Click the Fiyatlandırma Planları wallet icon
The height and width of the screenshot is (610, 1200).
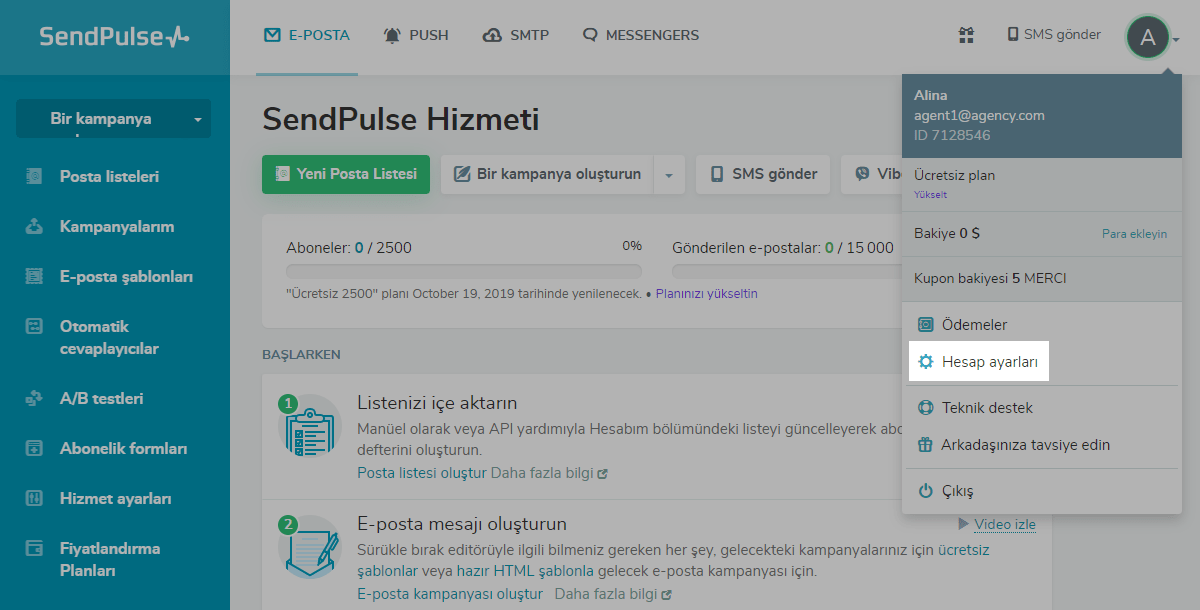[35, 549]
